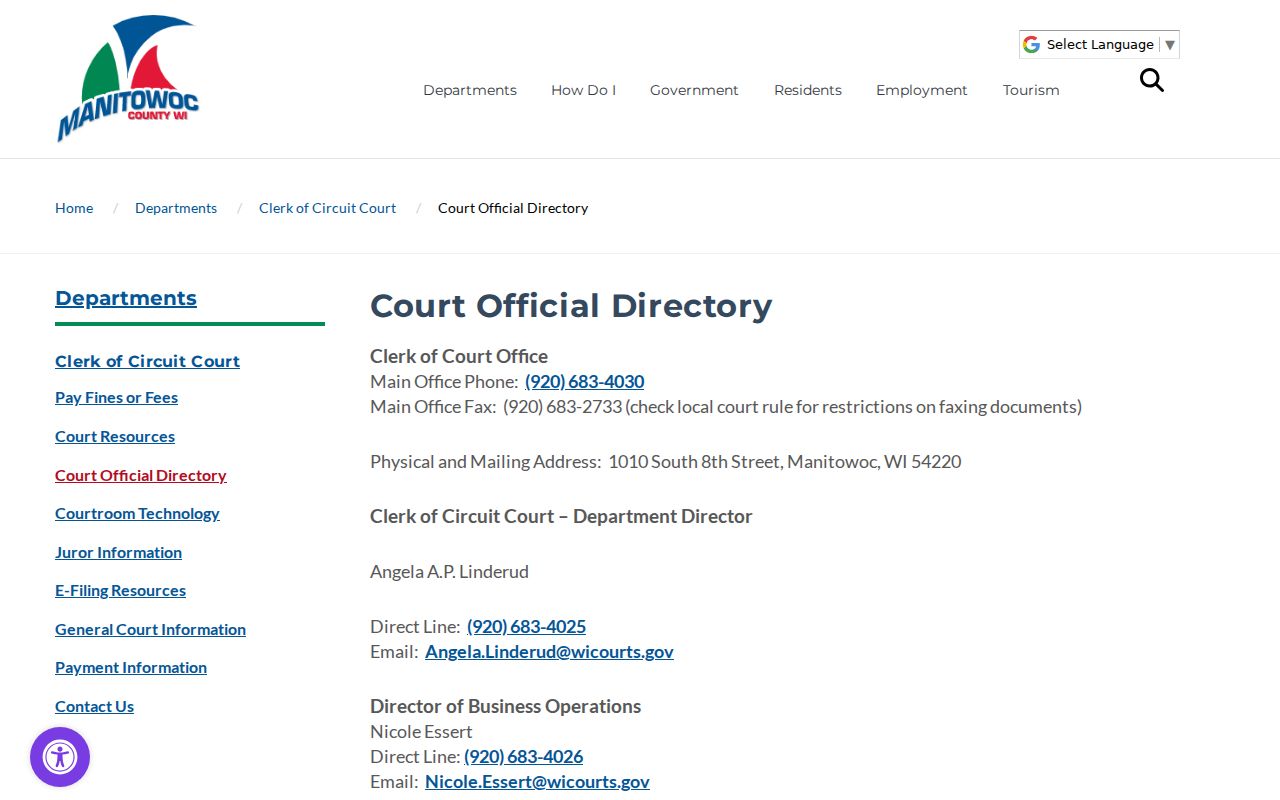Open the Select Language dropdown
Viewport: 1280px width, 800px height.
click(x=1099, y=44)
